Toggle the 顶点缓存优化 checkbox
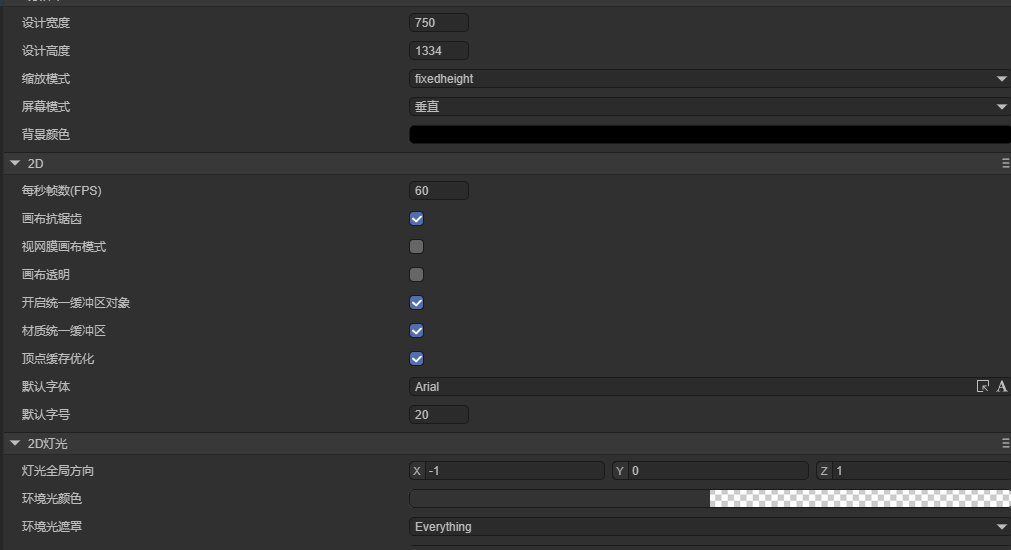 pyautogui.click(x=417, y=359)
